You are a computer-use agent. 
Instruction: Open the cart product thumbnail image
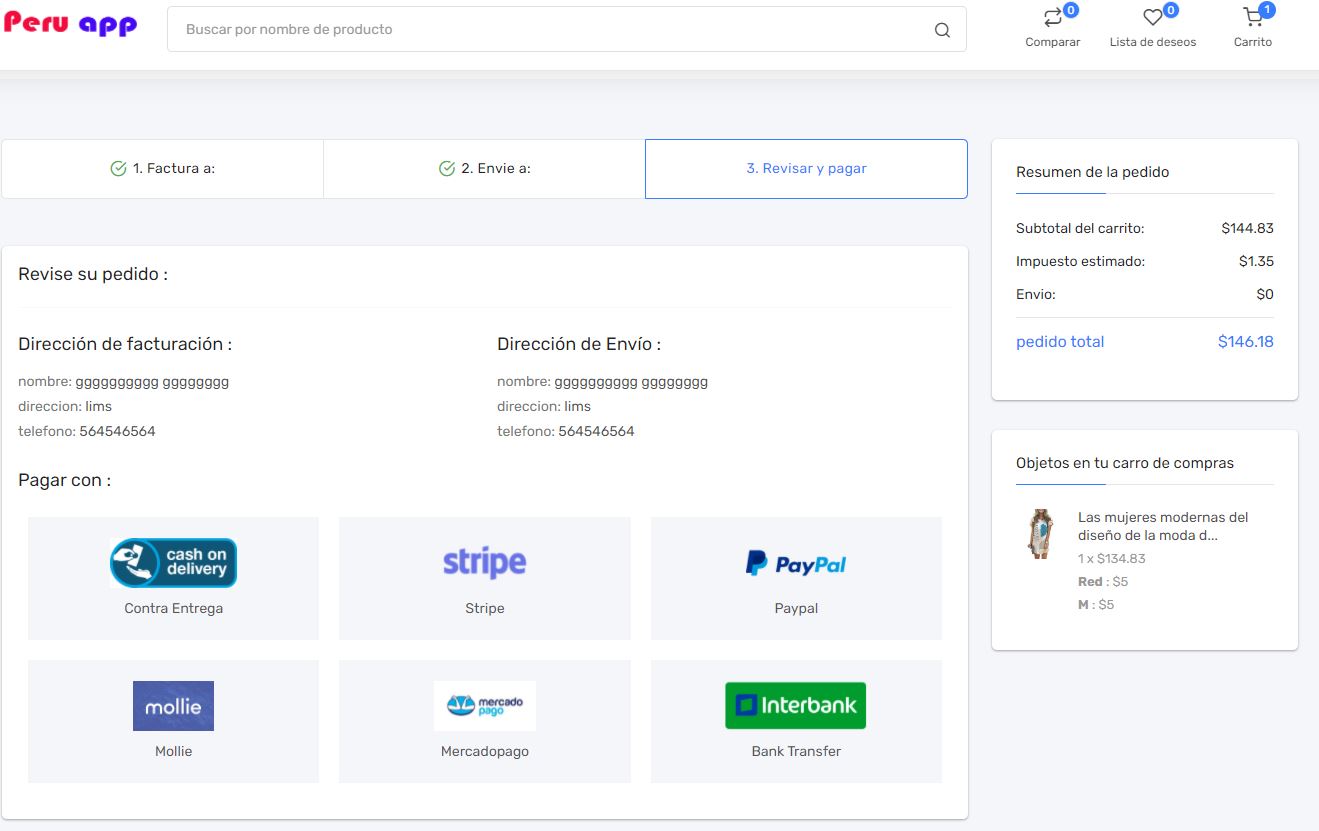point(1041,534)
